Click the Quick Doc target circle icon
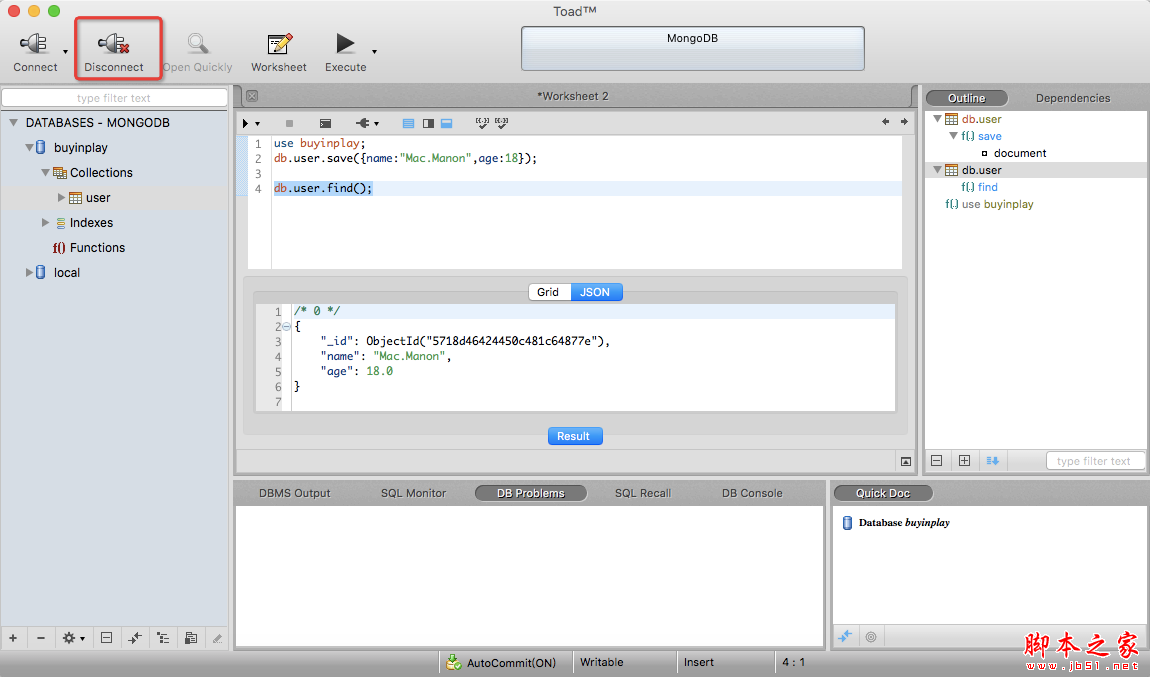 [x=871, y=637]
